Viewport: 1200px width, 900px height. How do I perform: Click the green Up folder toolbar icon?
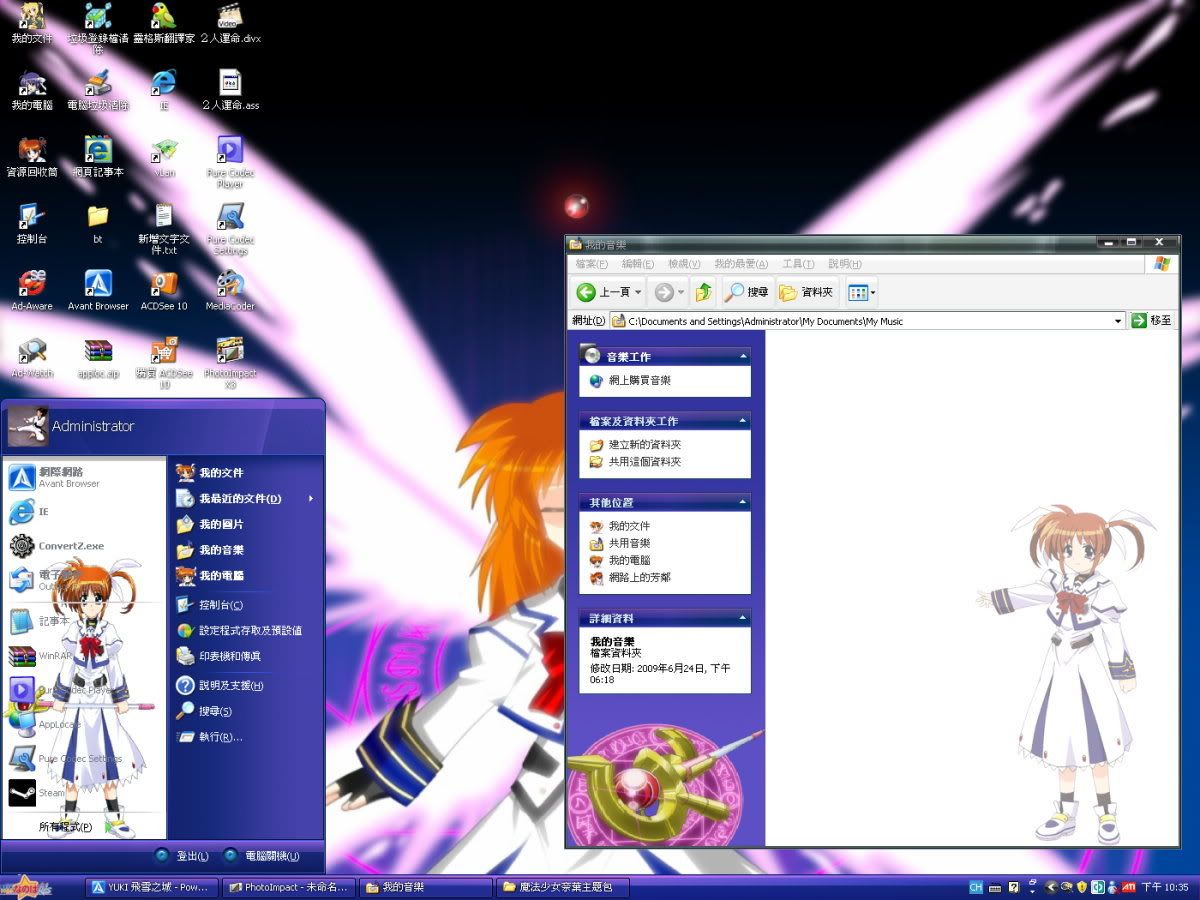(x=703, y=292)
